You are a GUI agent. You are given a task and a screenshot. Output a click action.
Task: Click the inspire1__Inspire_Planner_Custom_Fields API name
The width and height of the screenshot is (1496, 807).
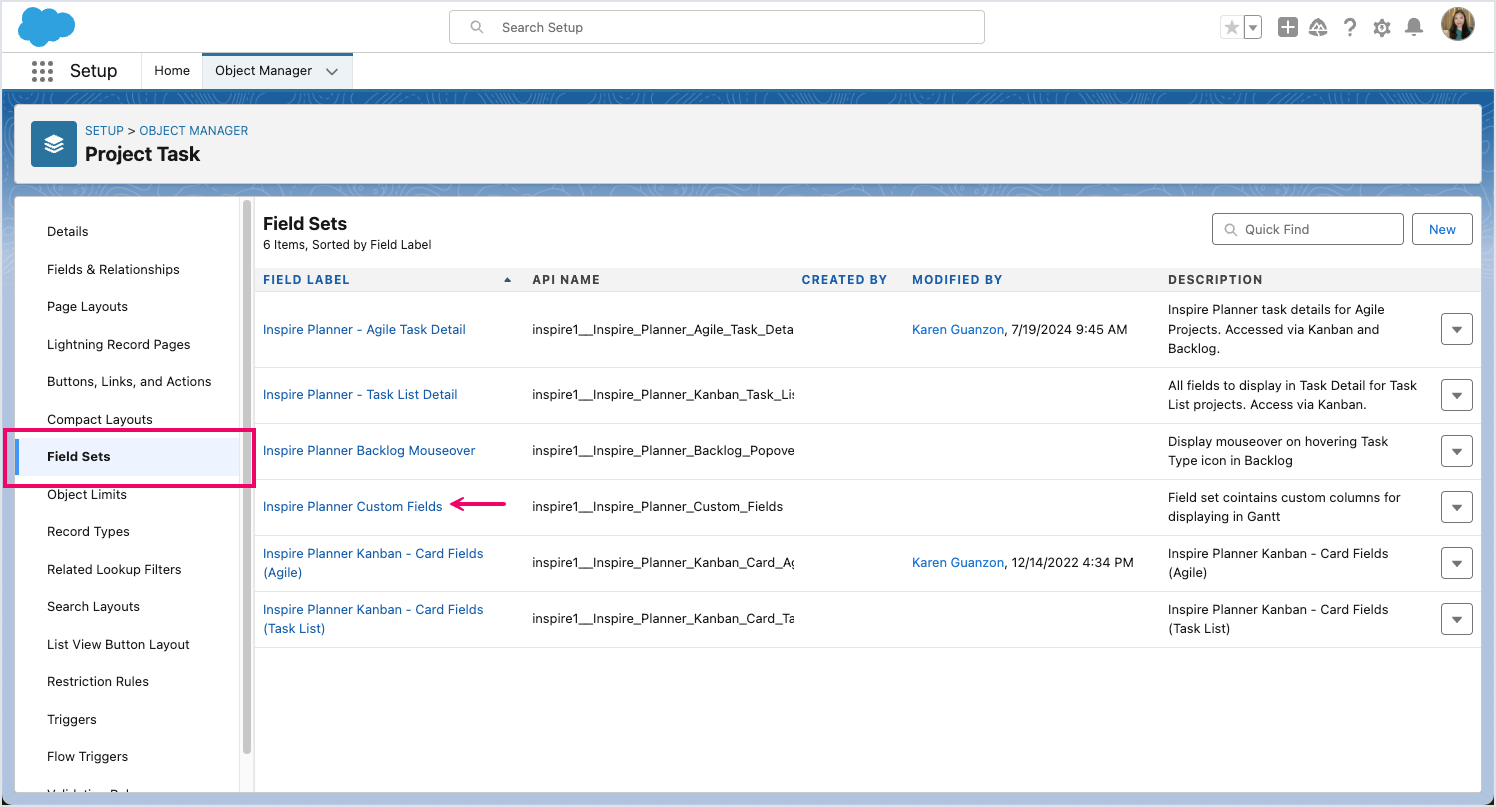pos(657,506)
